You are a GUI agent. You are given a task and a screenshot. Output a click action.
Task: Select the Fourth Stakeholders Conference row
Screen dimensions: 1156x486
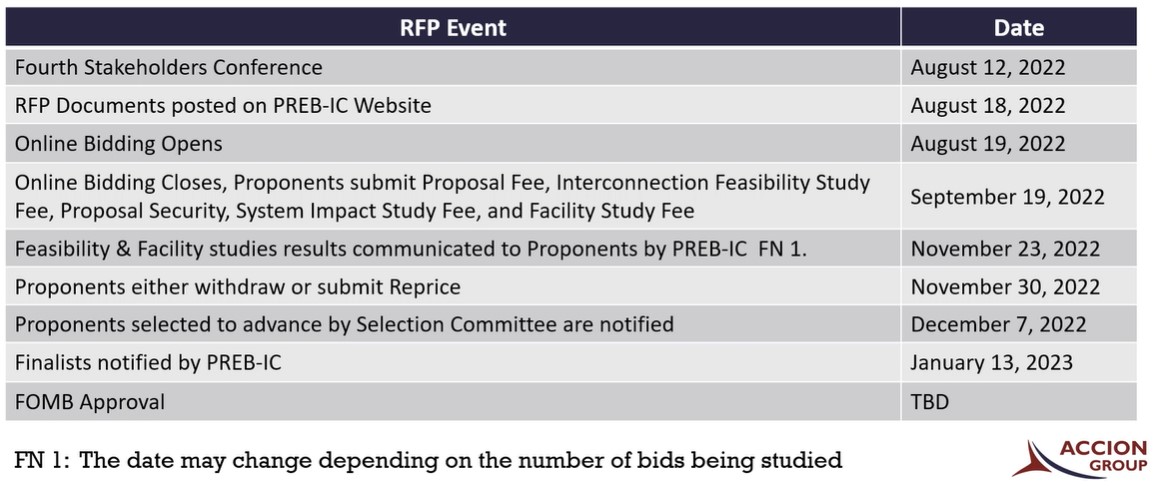(x=169, y=67)
